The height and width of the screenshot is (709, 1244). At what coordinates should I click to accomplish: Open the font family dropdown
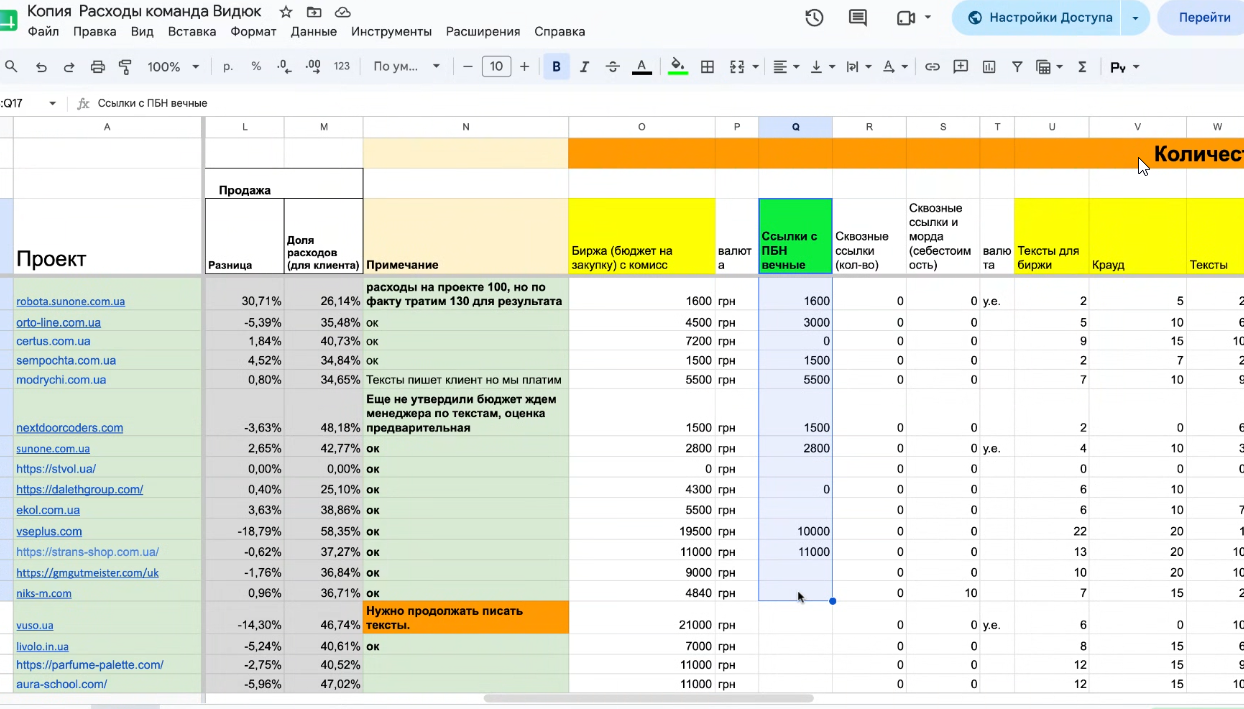(407, 67)
